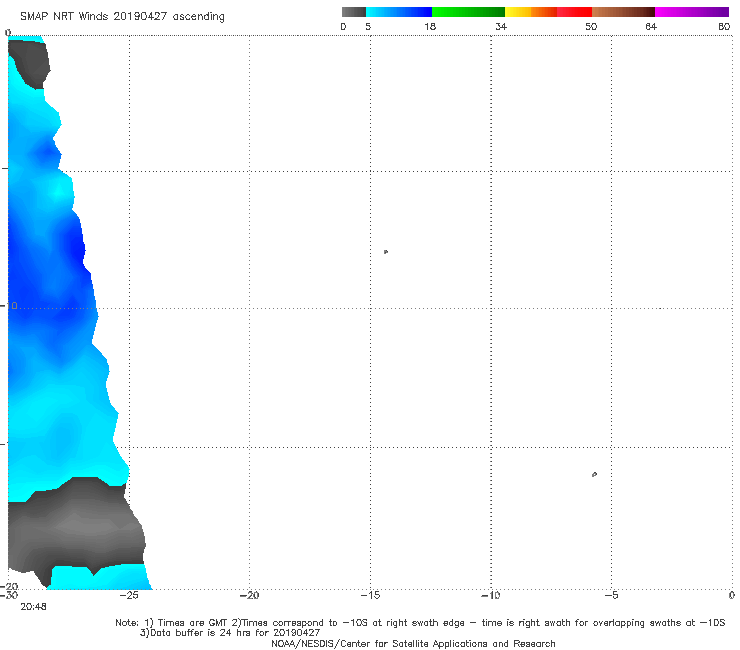Click the green 18-34 segment of the color bar
Image resolution: width=740 pixels, height=650 pixels.
click(468, 12)
